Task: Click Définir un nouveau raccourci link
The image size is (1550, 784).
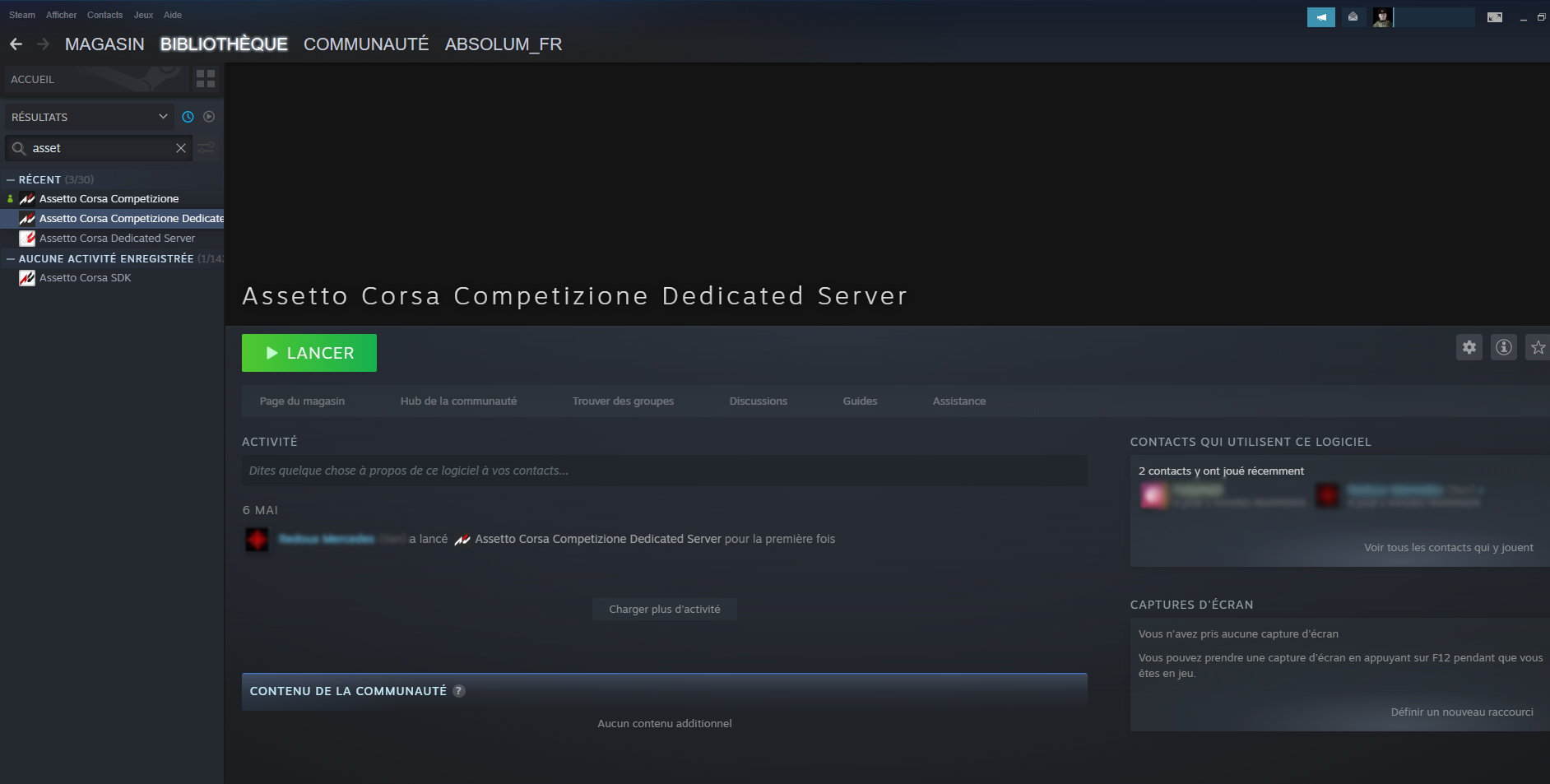Action: coord(1462,712)
